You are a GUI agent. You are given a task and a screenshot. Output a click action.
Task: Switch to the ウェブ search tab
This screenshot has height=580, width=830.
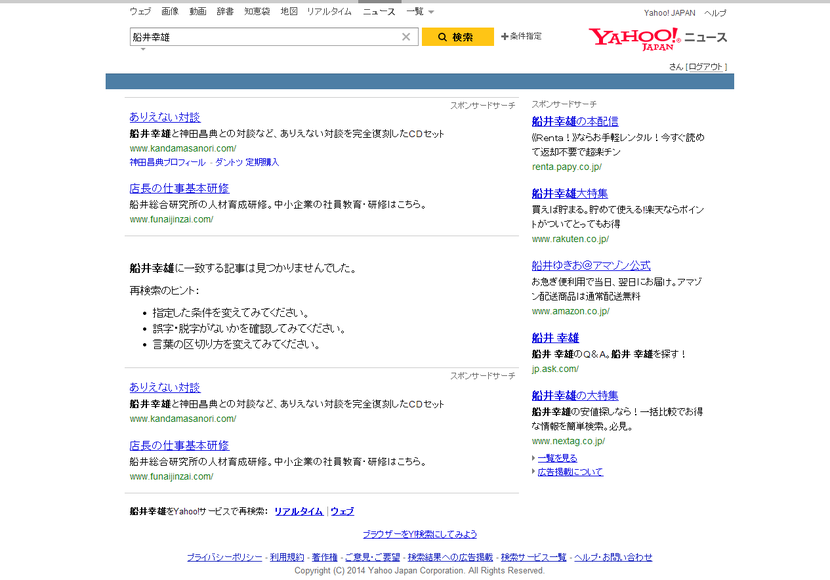tap(140, 12)
